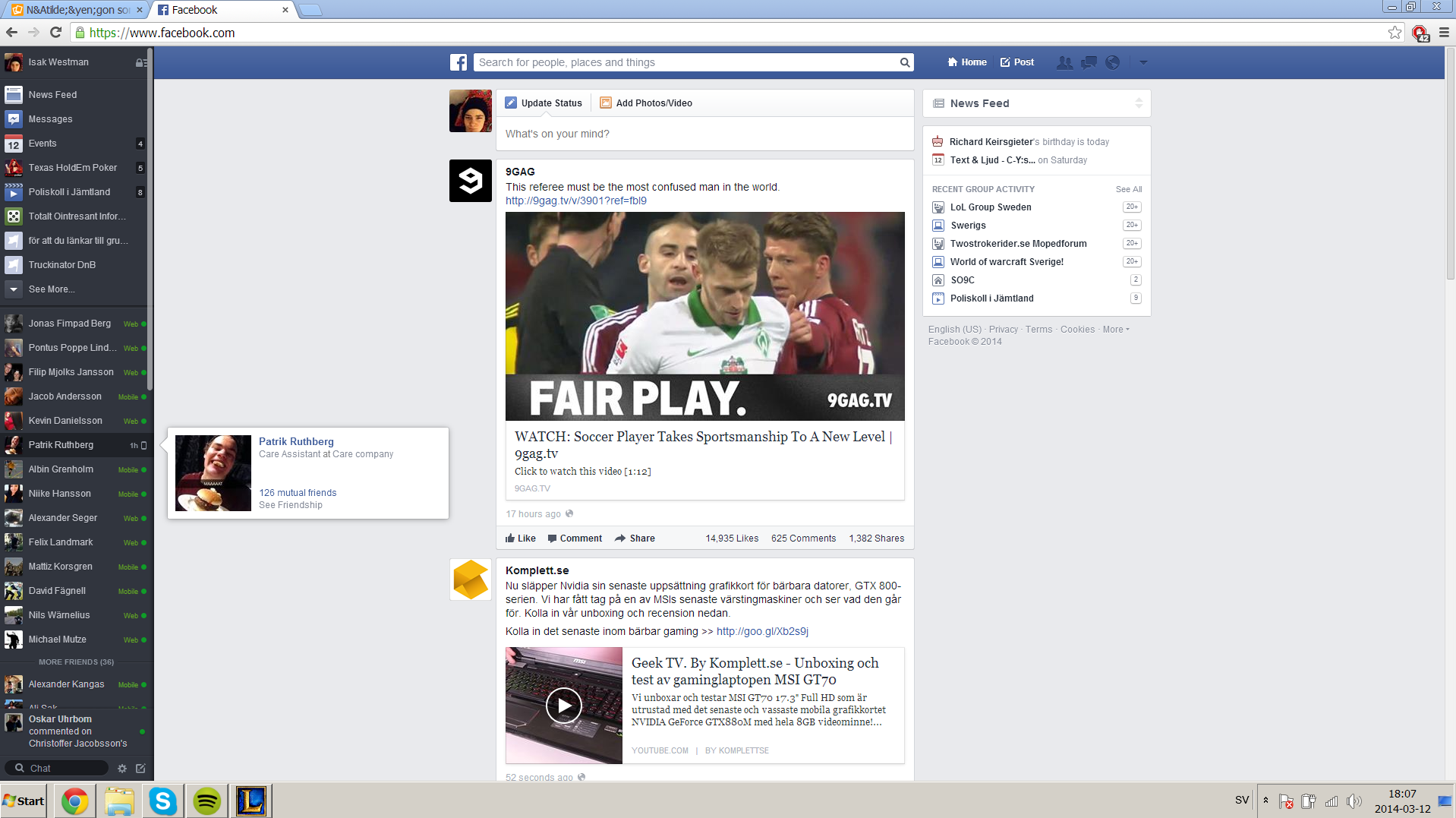Click Isak Westman profile picture in sidebar
1456x818 pixels.
(x=14, y=62)
